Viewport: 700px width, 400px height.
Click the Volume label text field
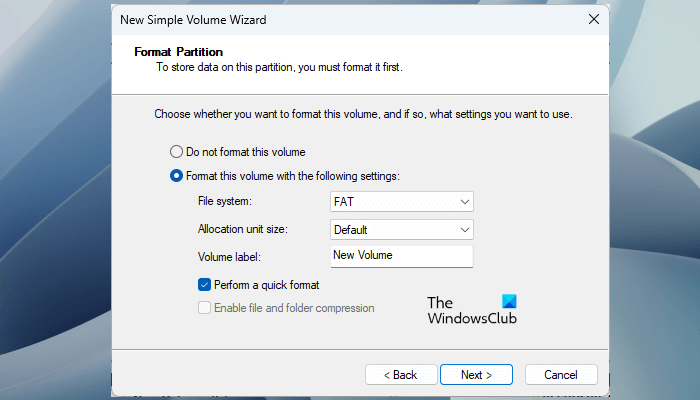click(401, 255)
